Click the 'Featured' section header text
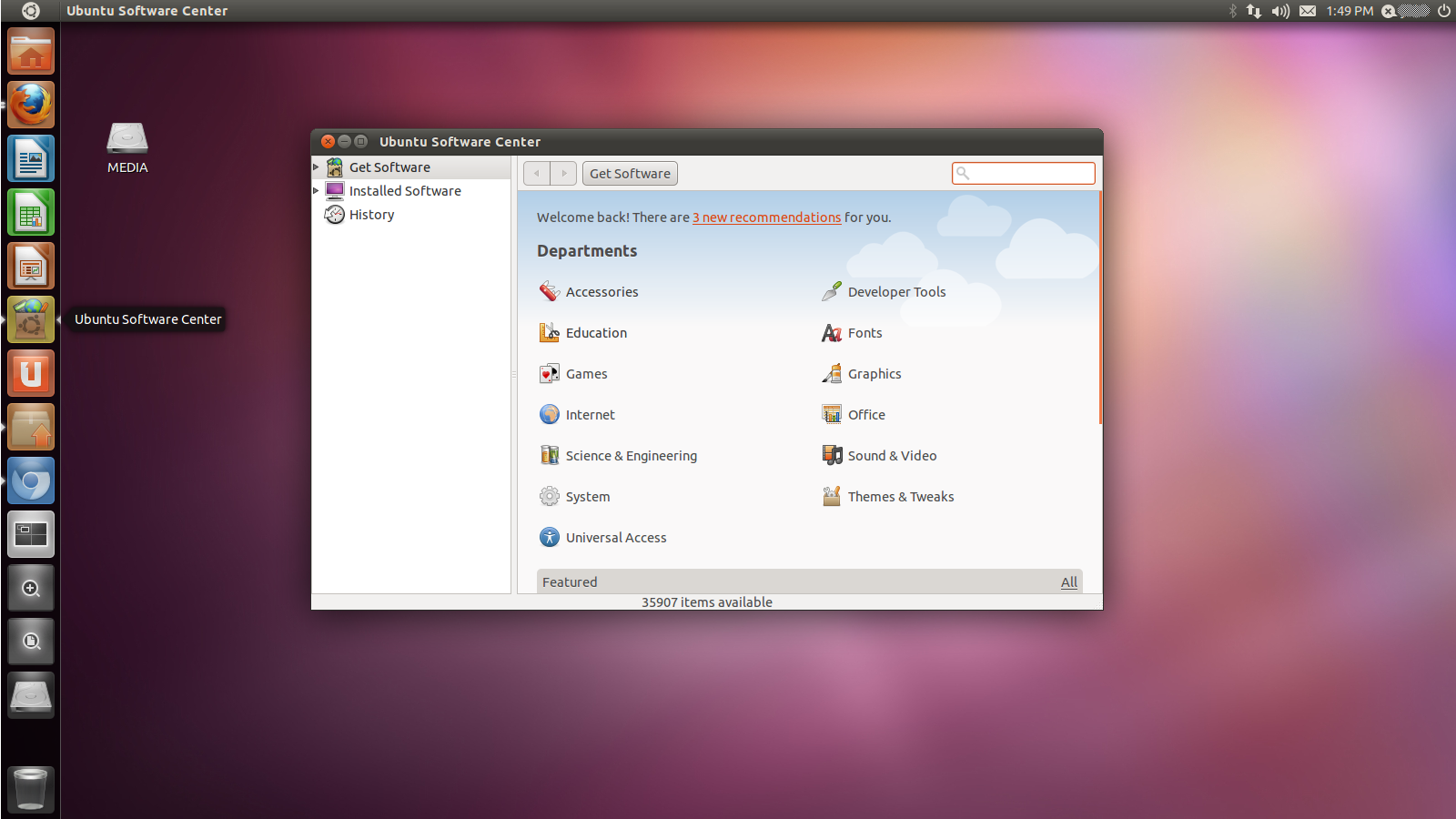 coord(570,582)
